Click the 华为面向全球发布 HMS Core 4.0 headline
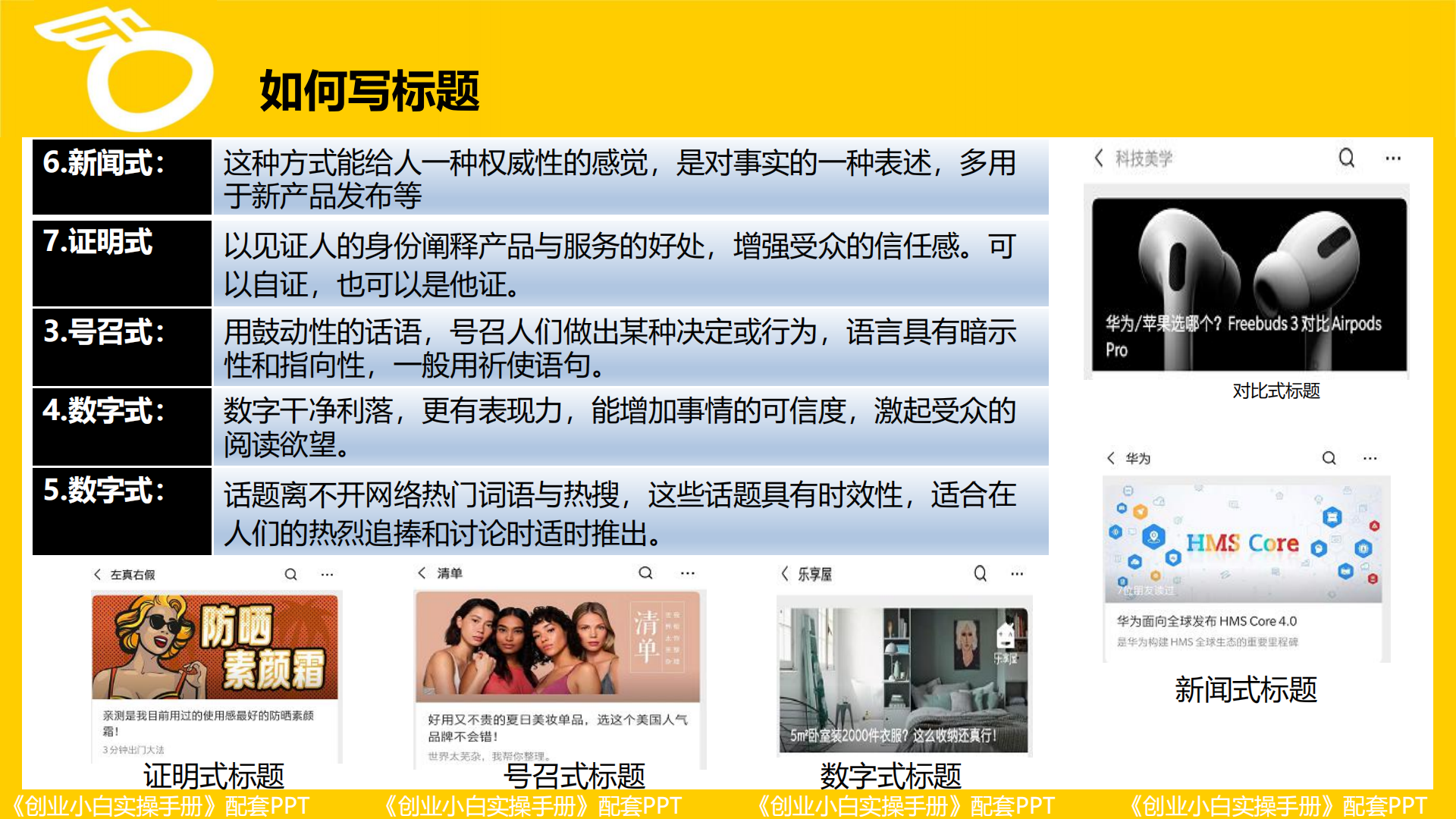This screenshot has width=1456, height=819. [x=1207, y=621]
